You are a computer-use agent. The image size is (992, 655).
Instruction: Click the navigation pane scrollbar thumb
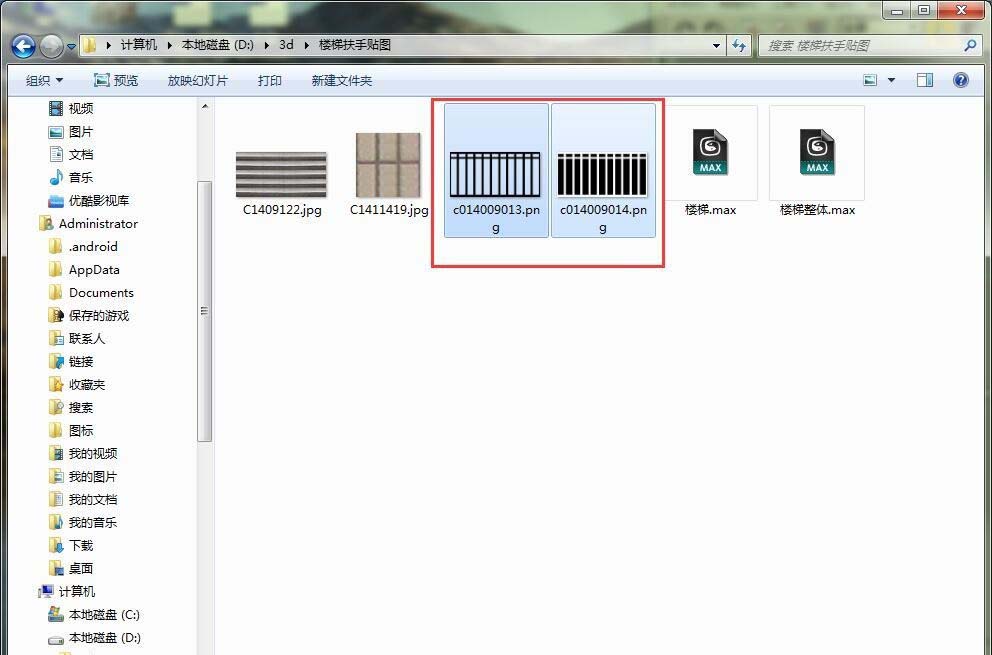point(204,311)
